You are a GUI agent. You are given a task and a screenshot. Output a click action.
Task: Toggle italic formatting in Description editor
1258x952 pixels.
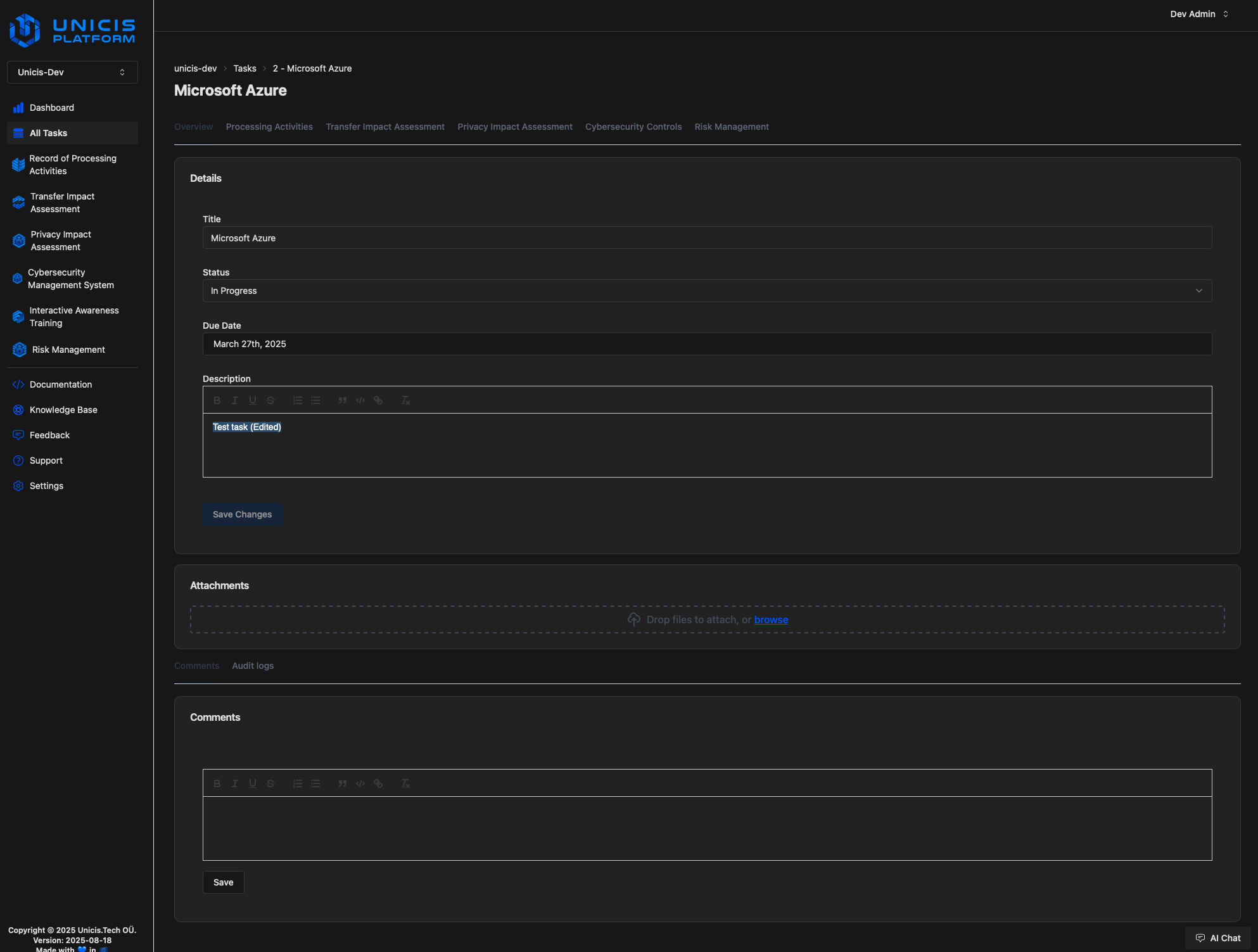pyautogui.click(x=235, y=400)
